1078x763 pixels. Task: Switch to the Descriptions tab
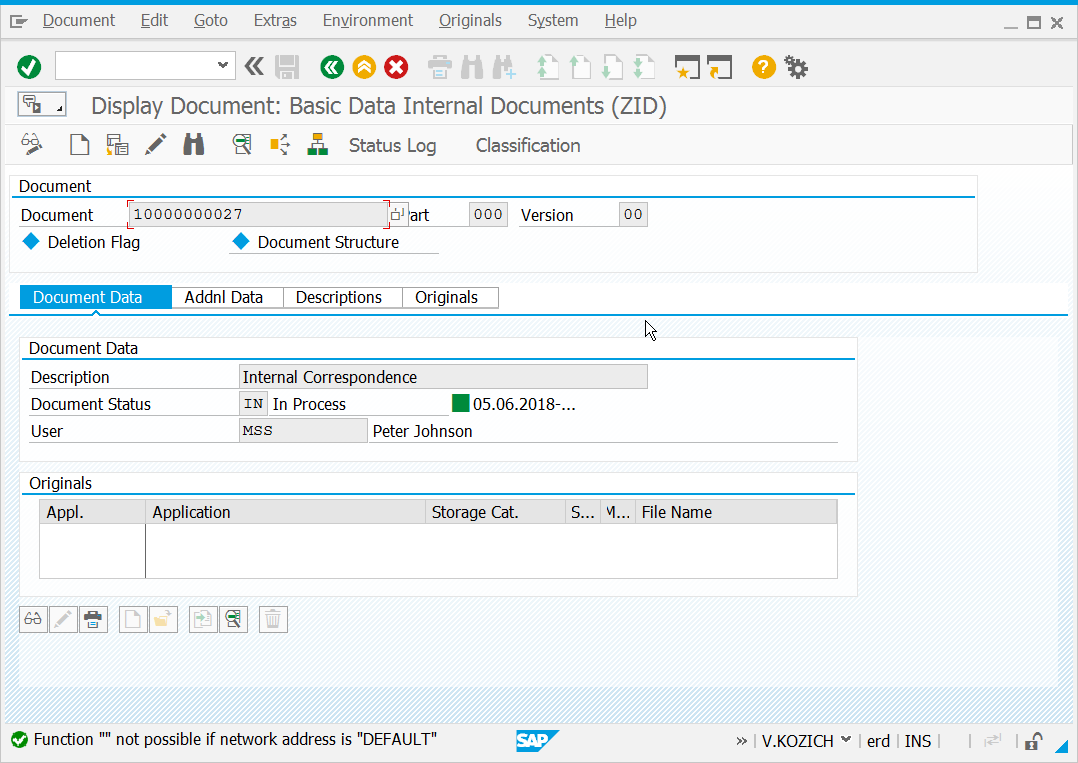(x=342, y=297)
